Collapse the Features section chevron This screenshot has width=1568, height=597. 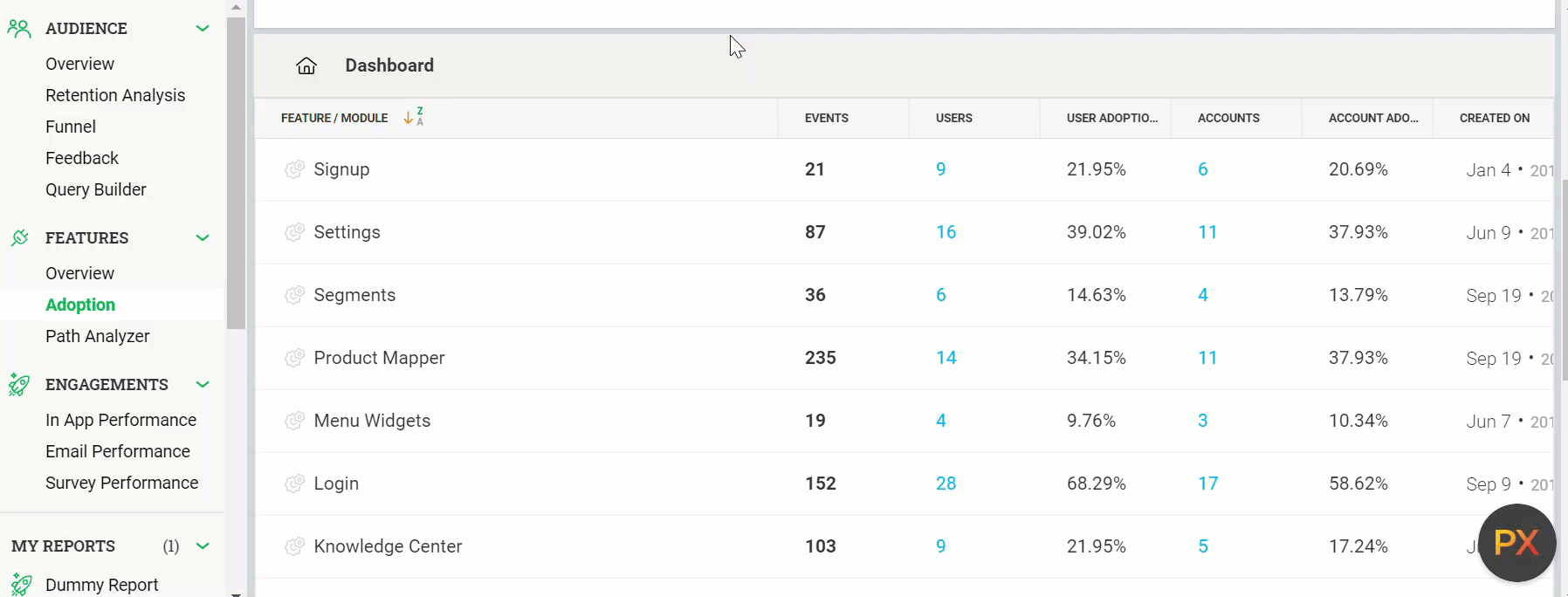coord(203,237)
